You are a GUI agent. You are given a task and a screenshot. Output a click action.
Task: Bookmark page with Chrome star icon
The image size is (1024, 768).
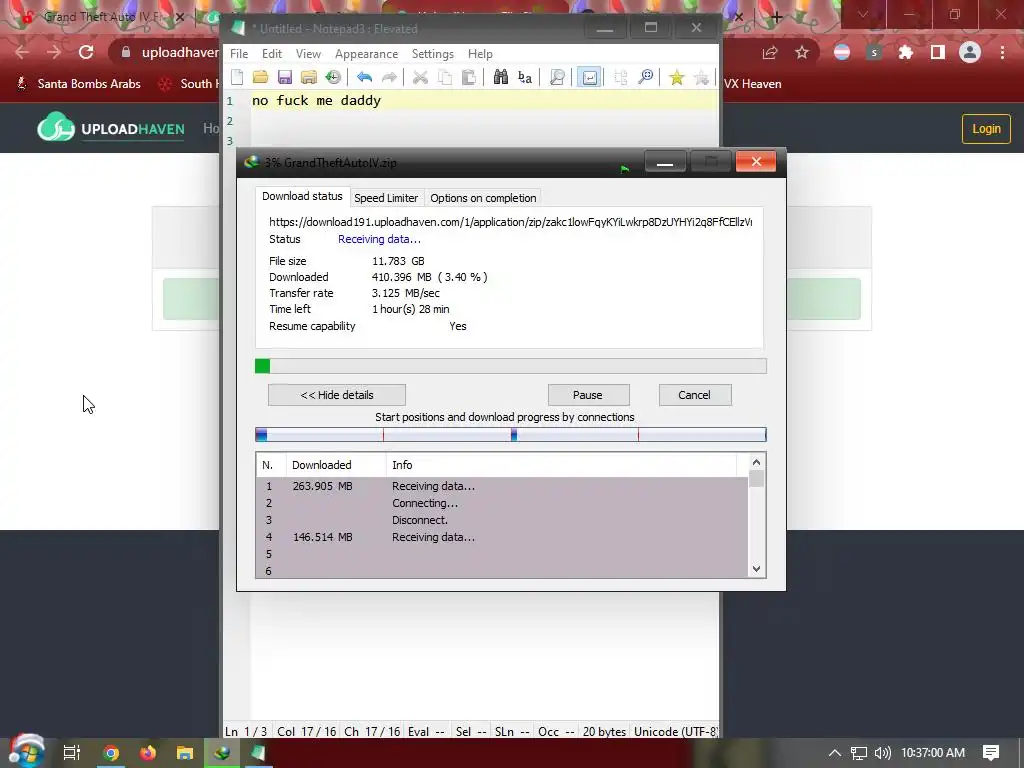pos(802,52)
